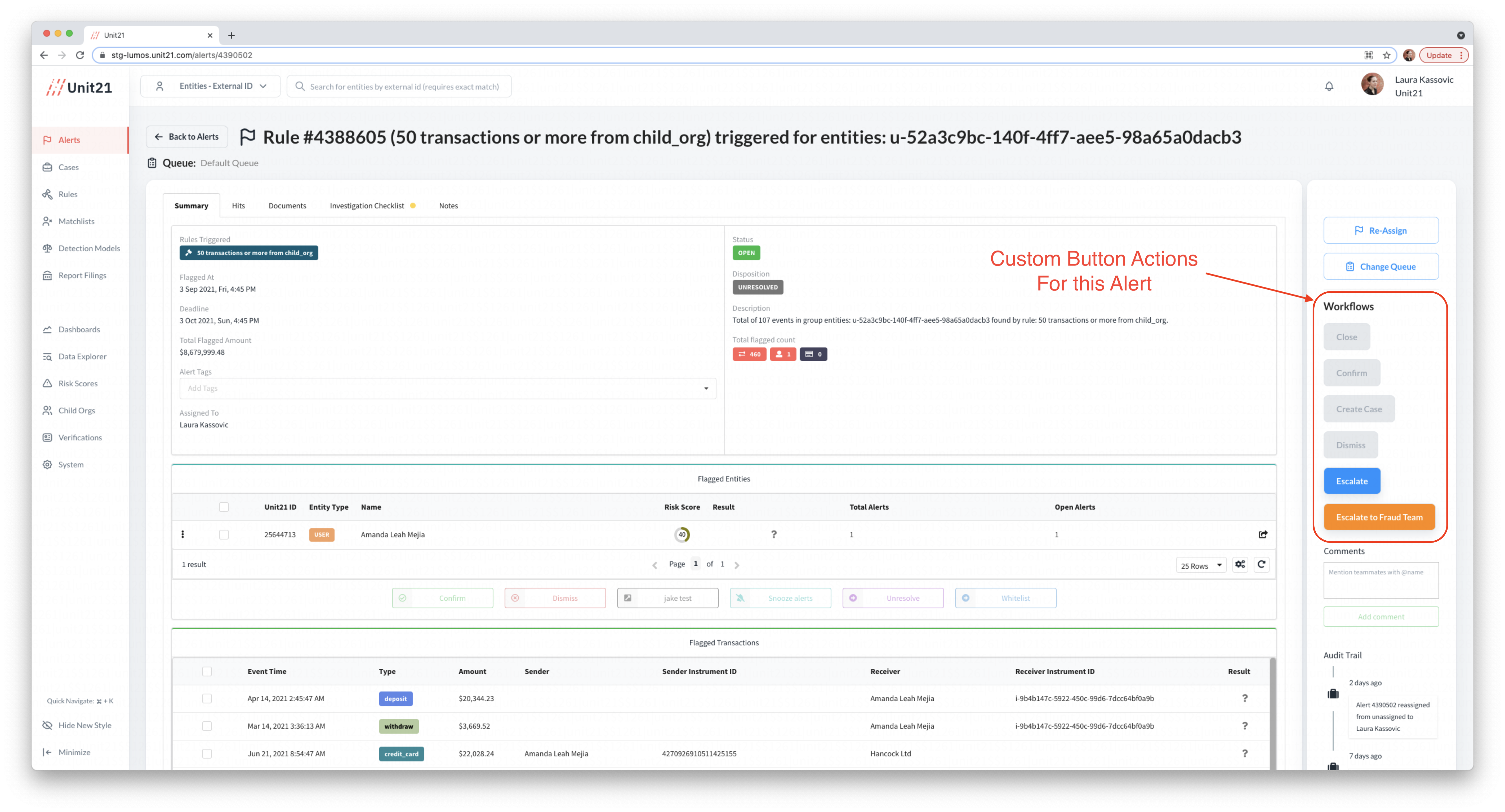Refresh the Flagged Entities table
Image resolution: width=1505 pixels, height=812 pixels.
click(x=1261, y=564)
